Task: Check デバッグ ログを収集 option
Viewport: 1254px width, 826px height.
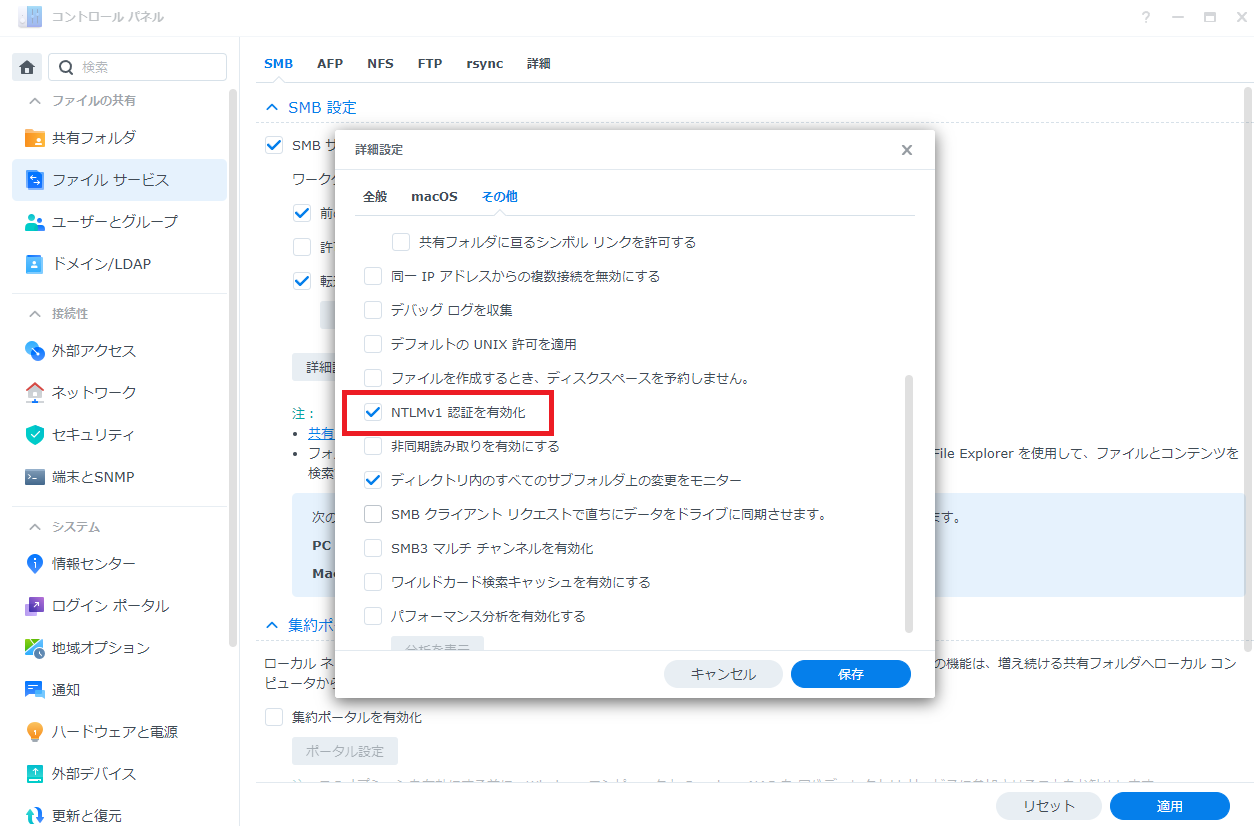Action: [373, 310]
